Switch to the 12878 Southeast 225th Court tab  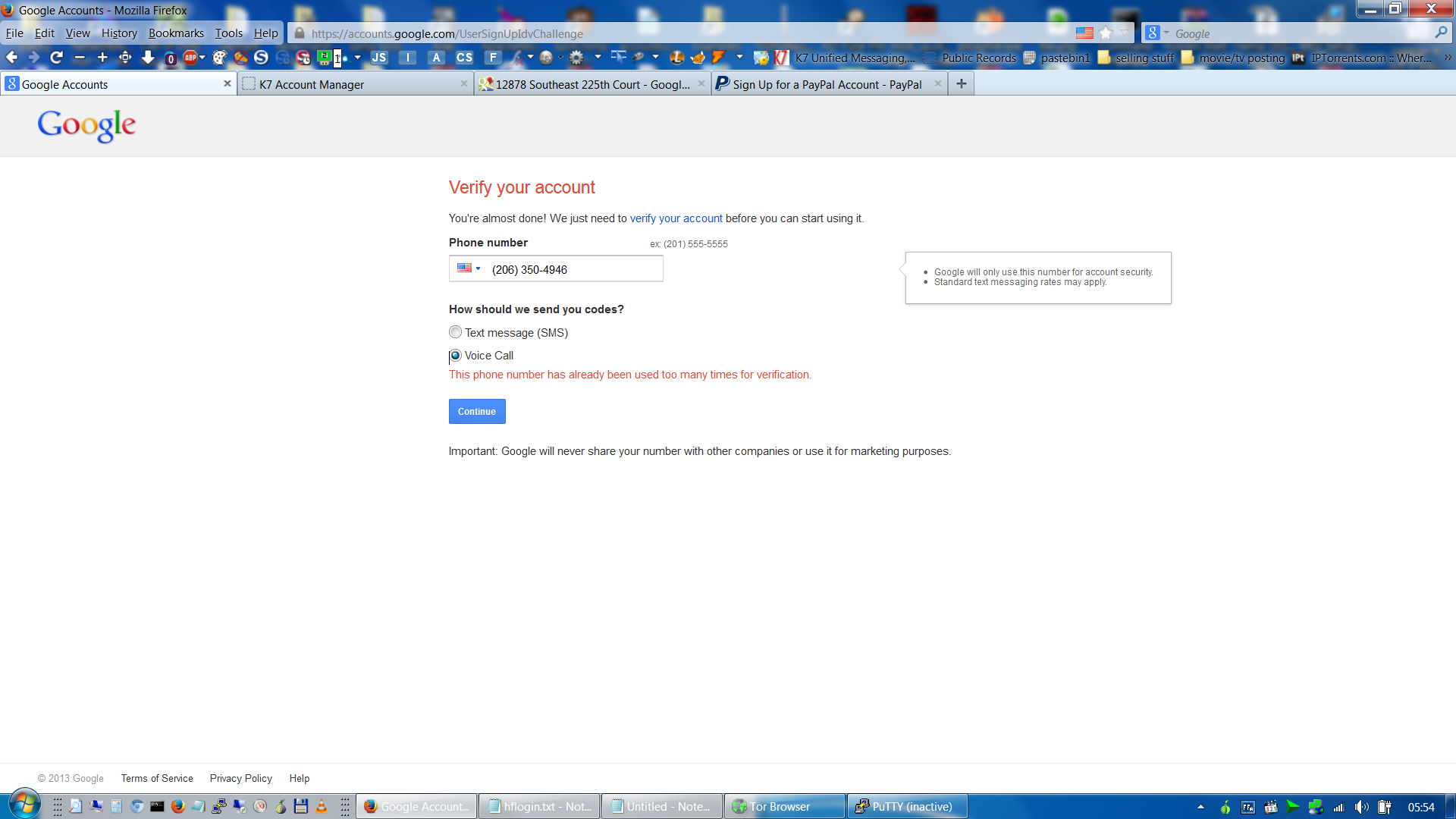pyautogui.click(x=592, y=84)
